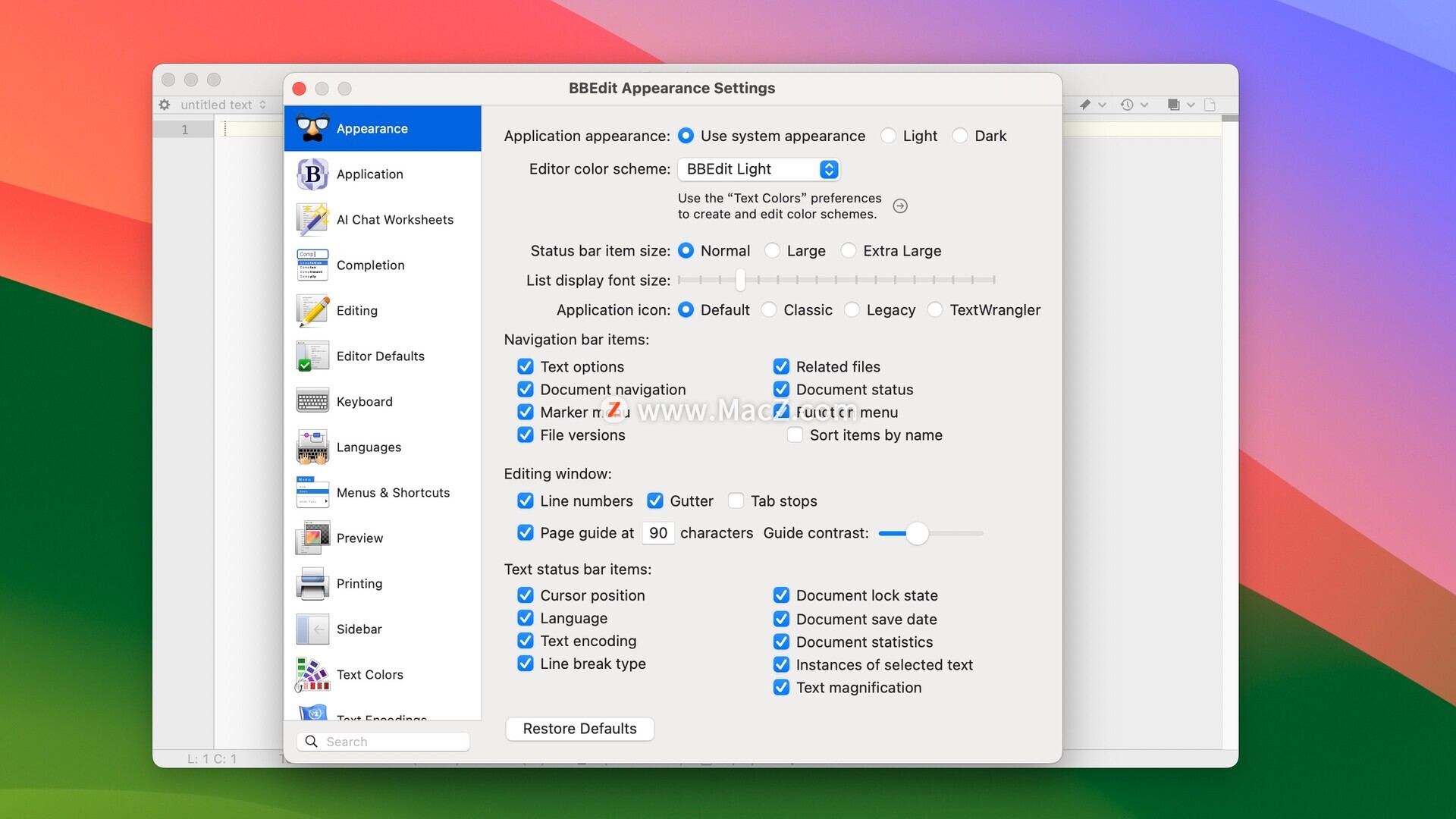Image resolution: width=1456 pixels, height=819 pixels.
Task: Open the Editing pencil icon
Action: click(312, 310)
